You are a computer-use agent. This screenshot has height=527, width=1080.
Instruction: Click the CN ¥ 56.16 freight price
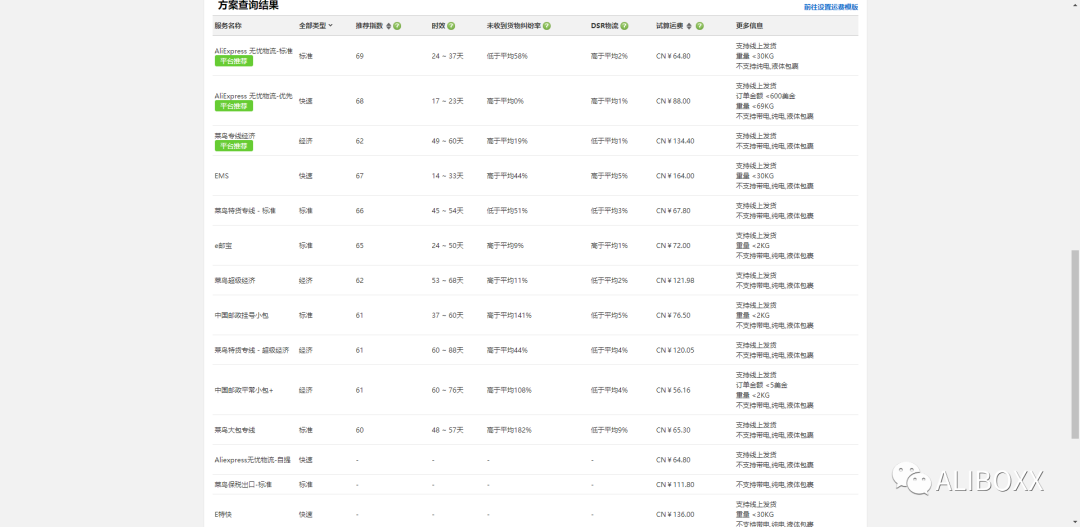click(x=673, y=390)
